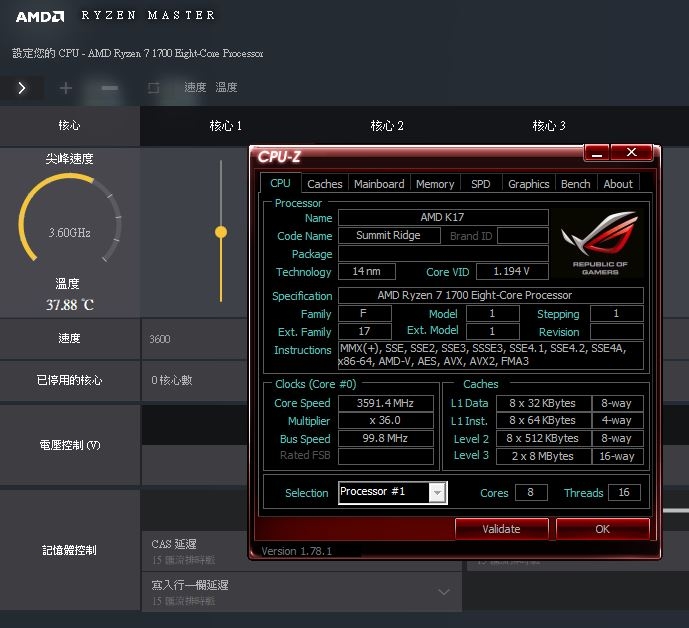Image resolution: width=689 pixels, height=628 pixels.
Task: Click the 核心 2 column header
Action: pyautogui.click(x=387, y=126)
